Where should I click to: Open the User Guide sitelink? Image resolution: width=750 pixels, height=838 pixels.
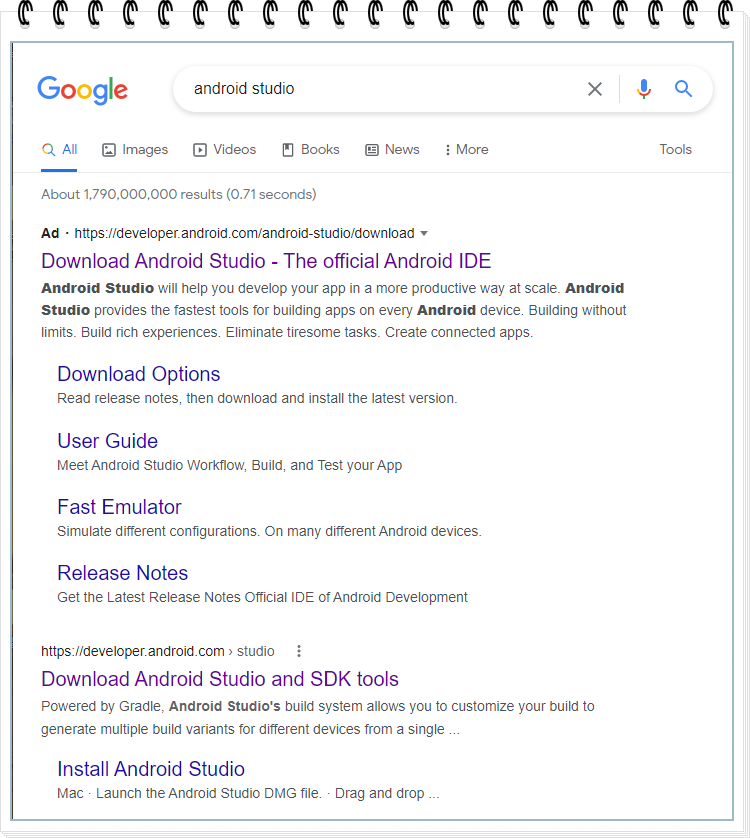(x=107, y=441)
